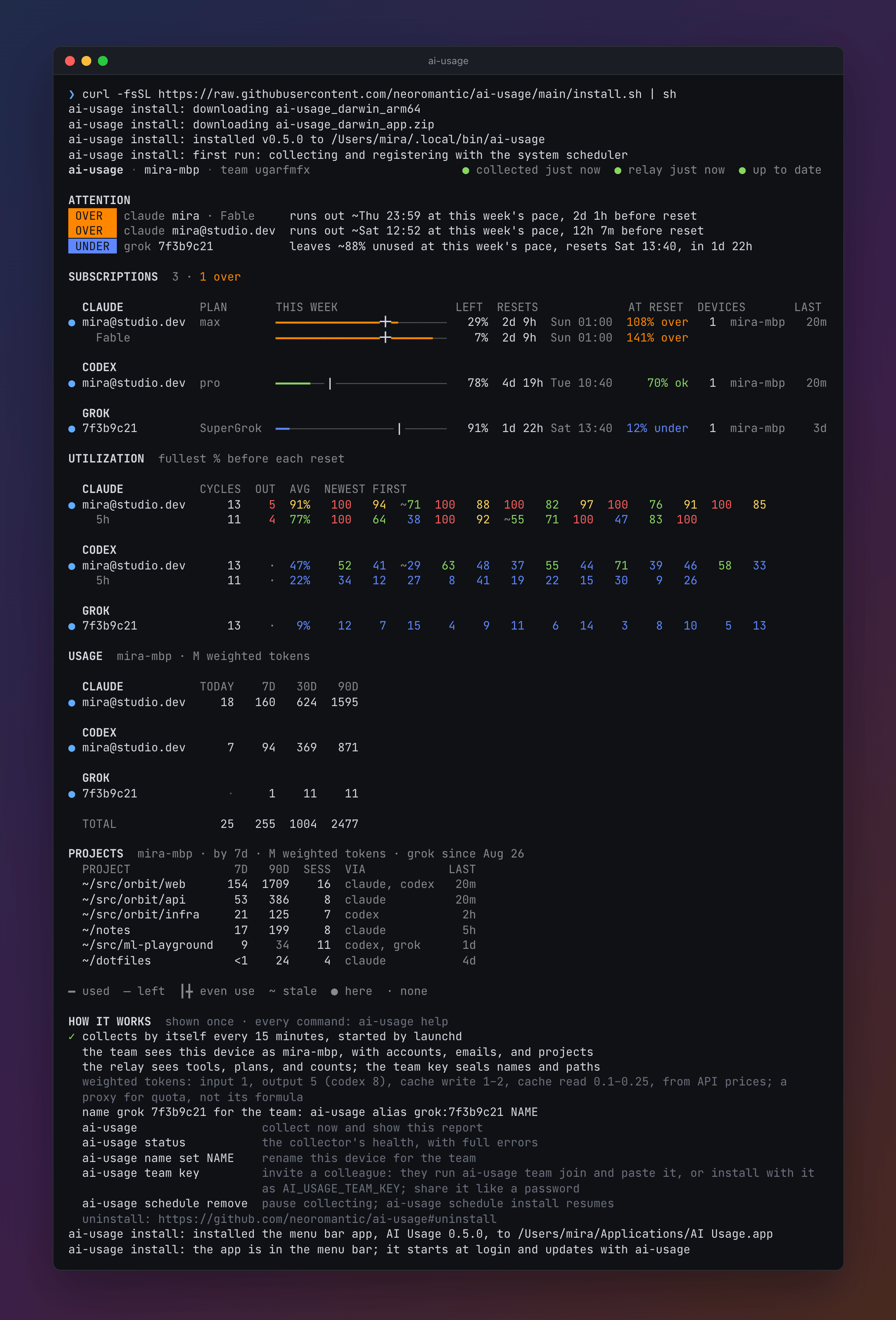Click the ATTENTION section heading
This screenshot has height=1320, width=896.
click(x=100, y=200)
